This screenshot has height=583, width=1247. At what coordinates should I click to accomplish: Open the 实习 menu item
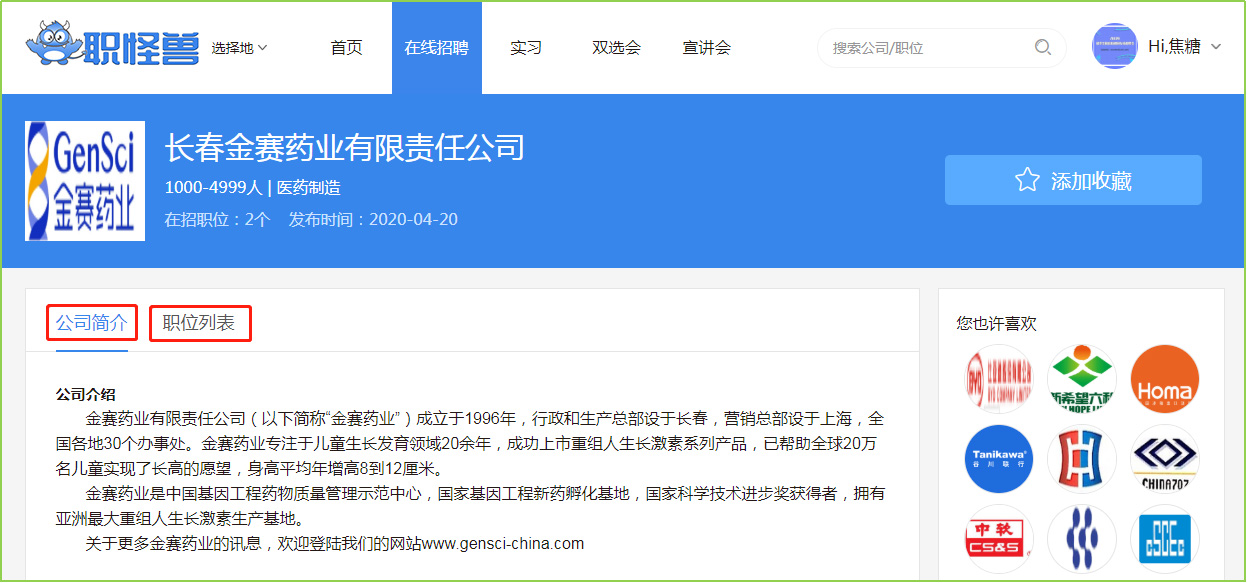526,48
